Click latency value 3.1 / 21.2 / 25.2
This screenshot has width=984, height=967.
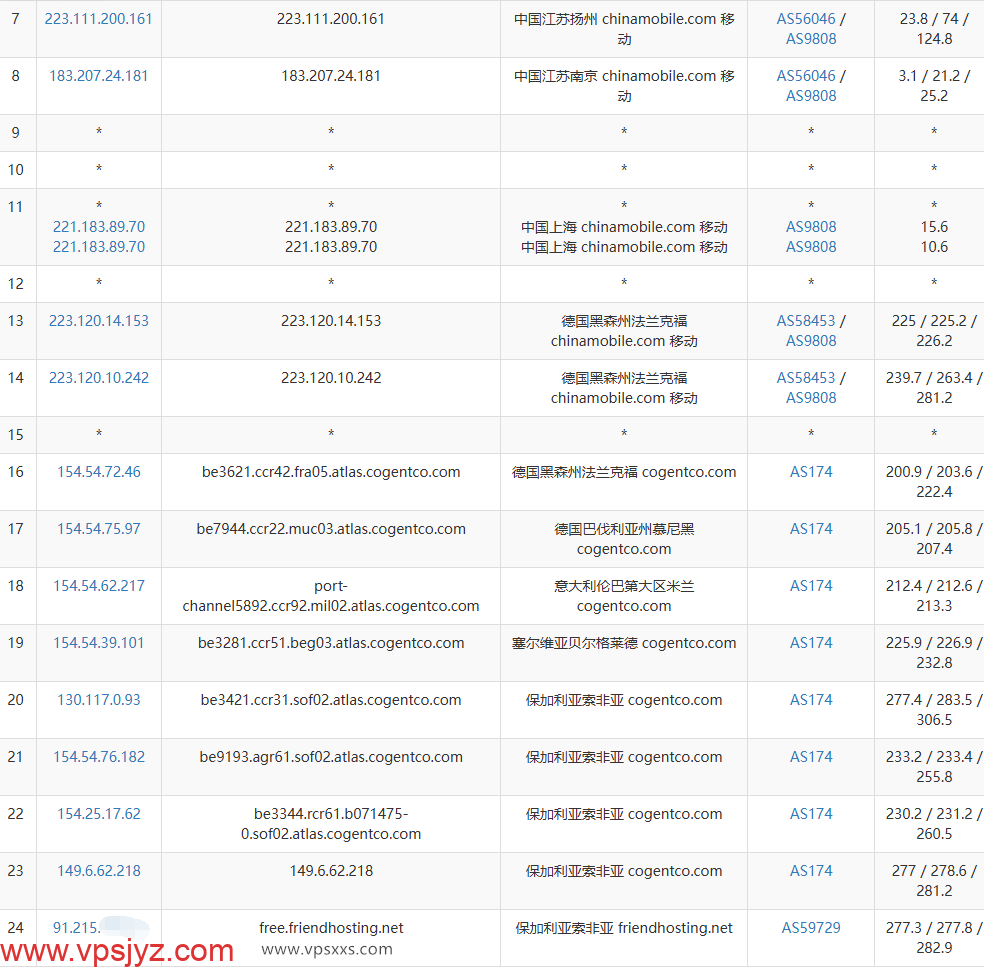coord(934,86)
